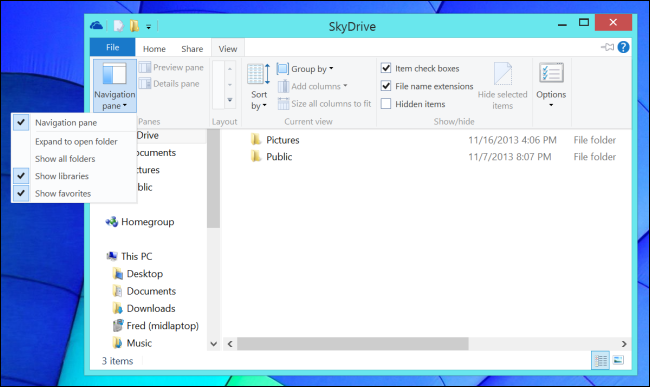Click the Properties quick access icon
Screen dimensions: 650x387
coord(119,26)
